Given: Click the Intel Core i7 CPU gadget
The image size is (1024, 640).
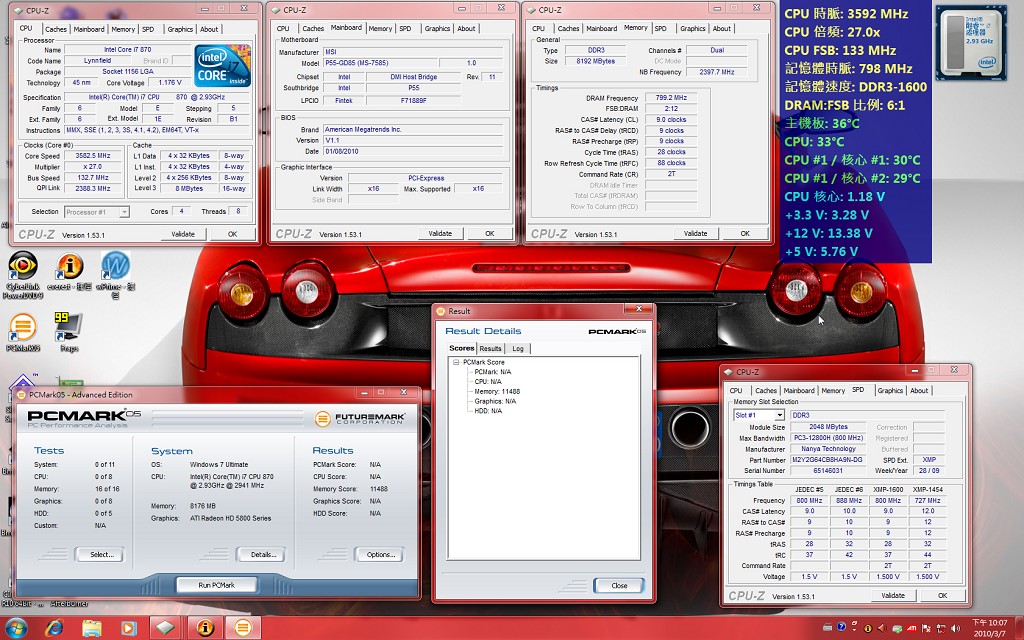Looking at the screenshot, I should tap(970, 42).
